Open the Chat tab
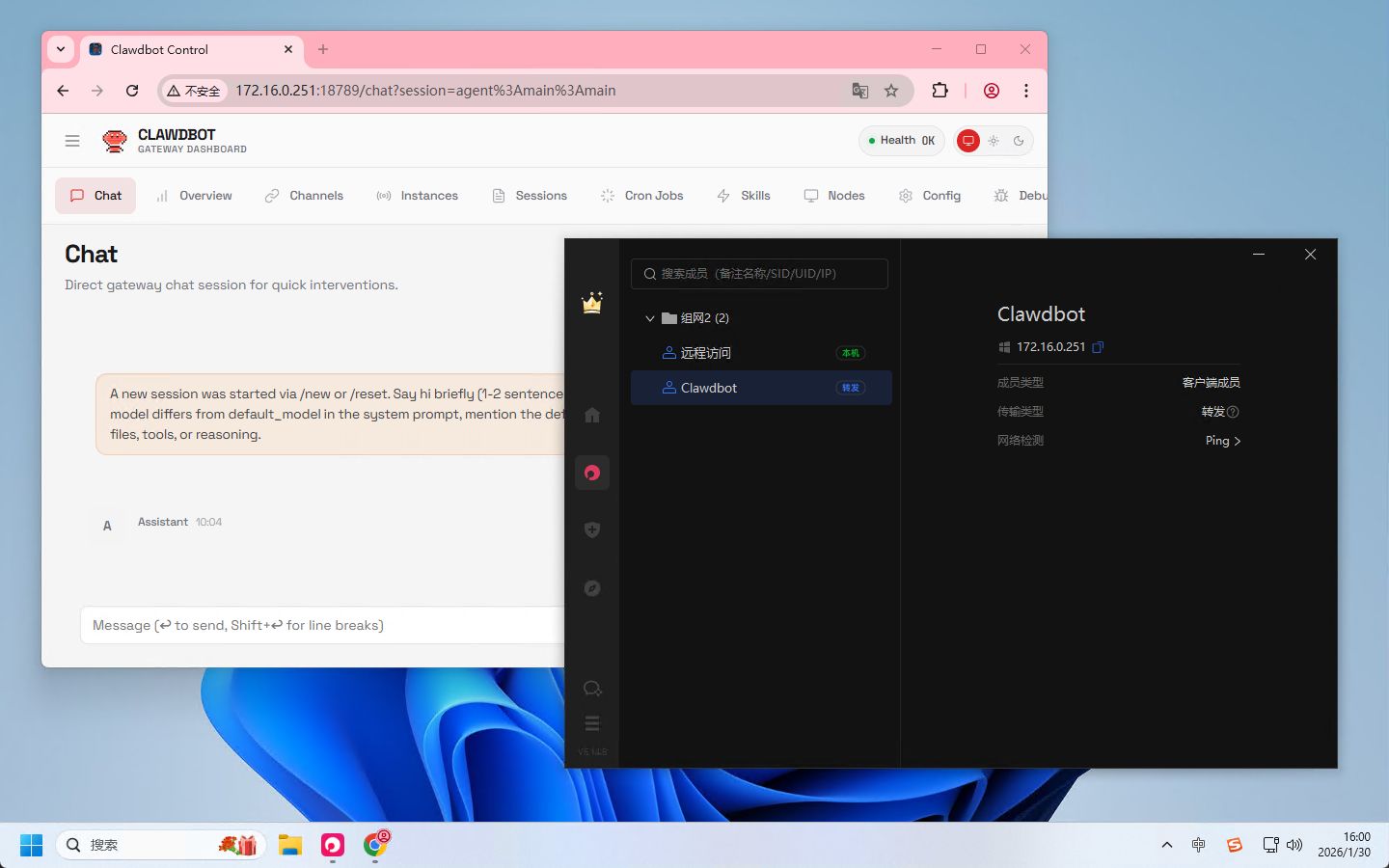1389x868 pixels. [x=95, y=196]
